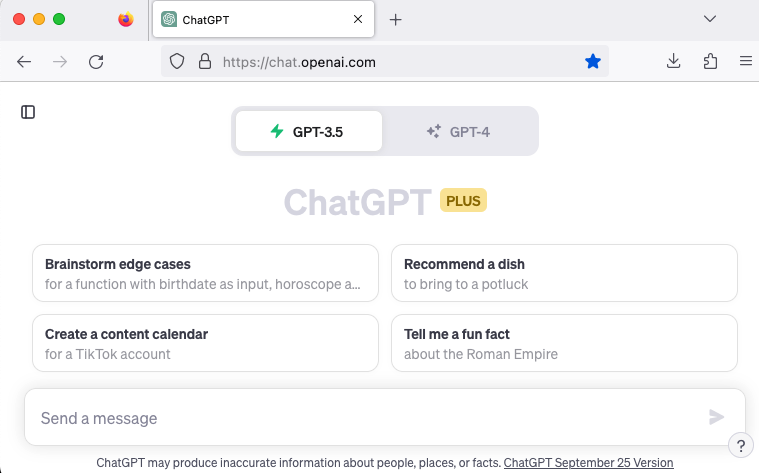Viewport: 759px width, 473px height.
Task: Click the site security padlock icon
Action: (x=204, y=62)
